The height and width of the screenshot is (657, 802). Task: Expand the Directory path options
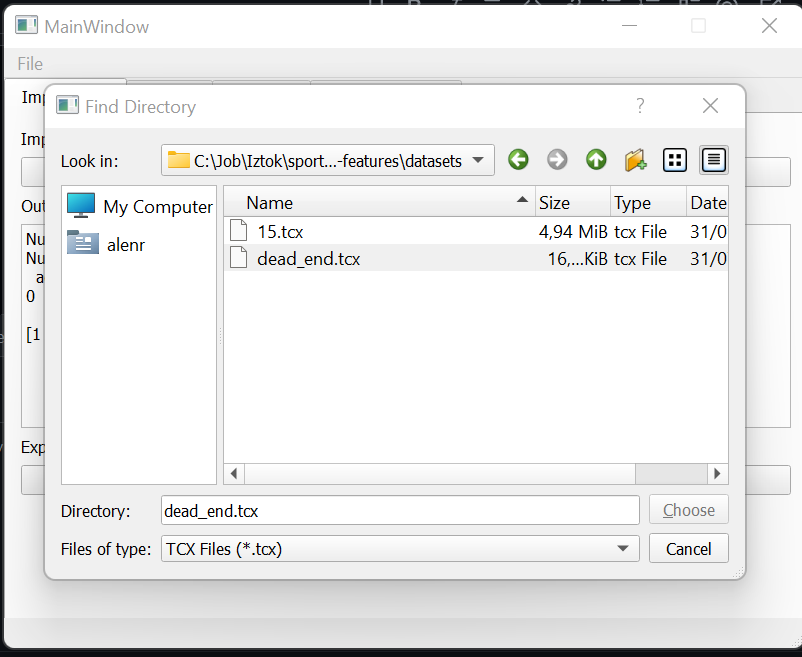[400, 510]
